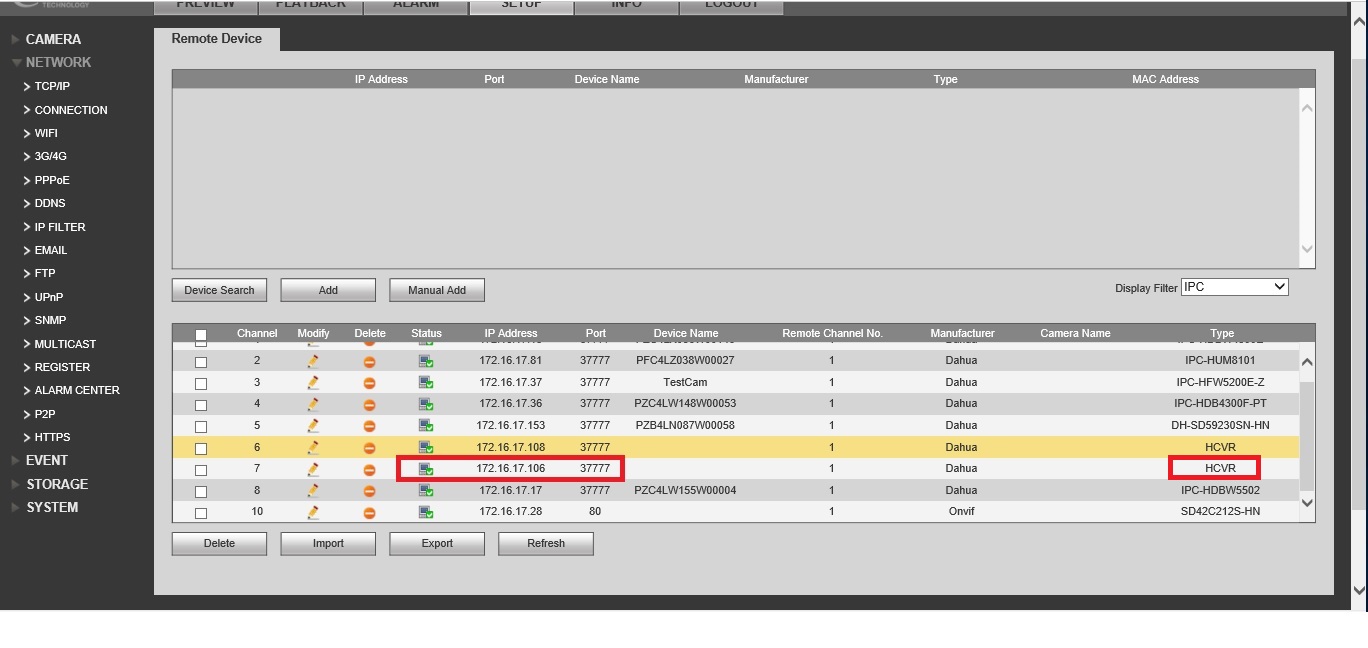Click the device list scrollbar down arrow
This screenshot has height=648, width=1368.
pyautogui.click(x=1307, y=503)
